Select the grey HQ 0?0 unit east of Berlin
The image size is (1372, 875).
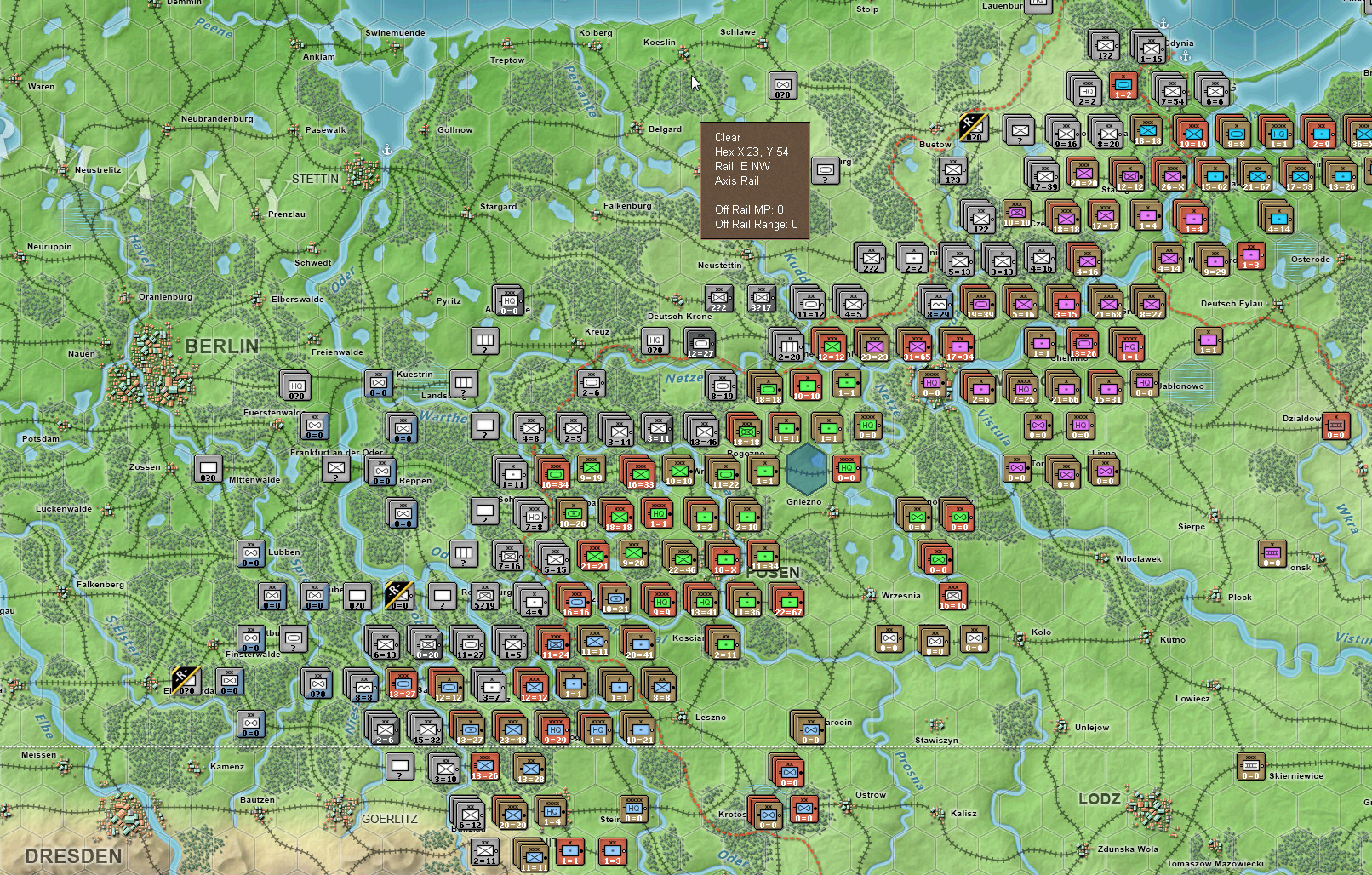(296, 386)
